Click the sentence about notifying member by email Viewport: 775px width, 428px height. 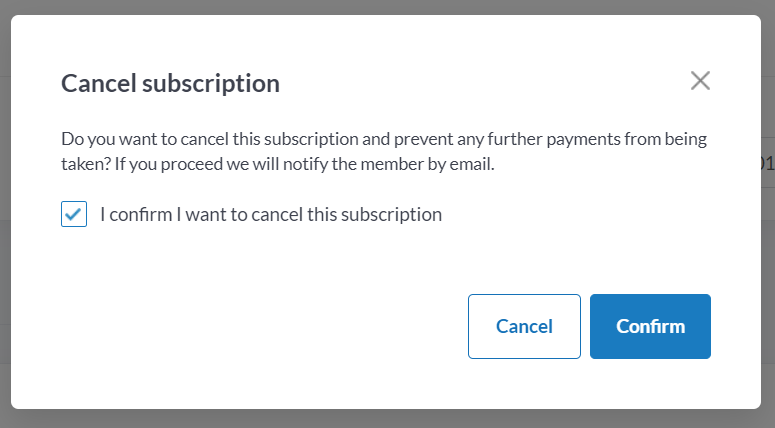click(x=304, y=164)
